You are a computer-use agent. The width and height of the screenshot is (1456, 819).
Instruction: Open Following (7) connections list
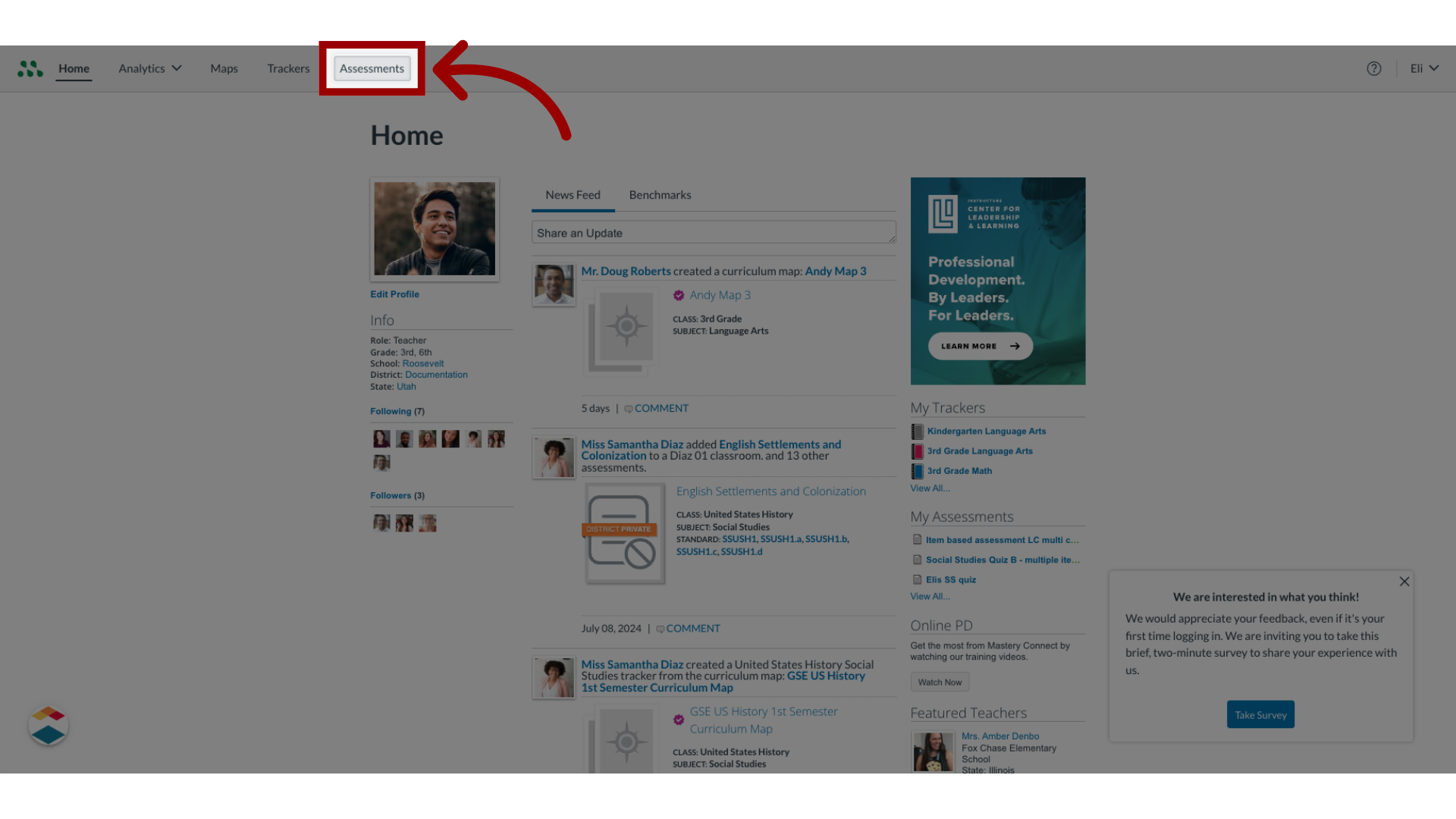[x=390, y=411]
